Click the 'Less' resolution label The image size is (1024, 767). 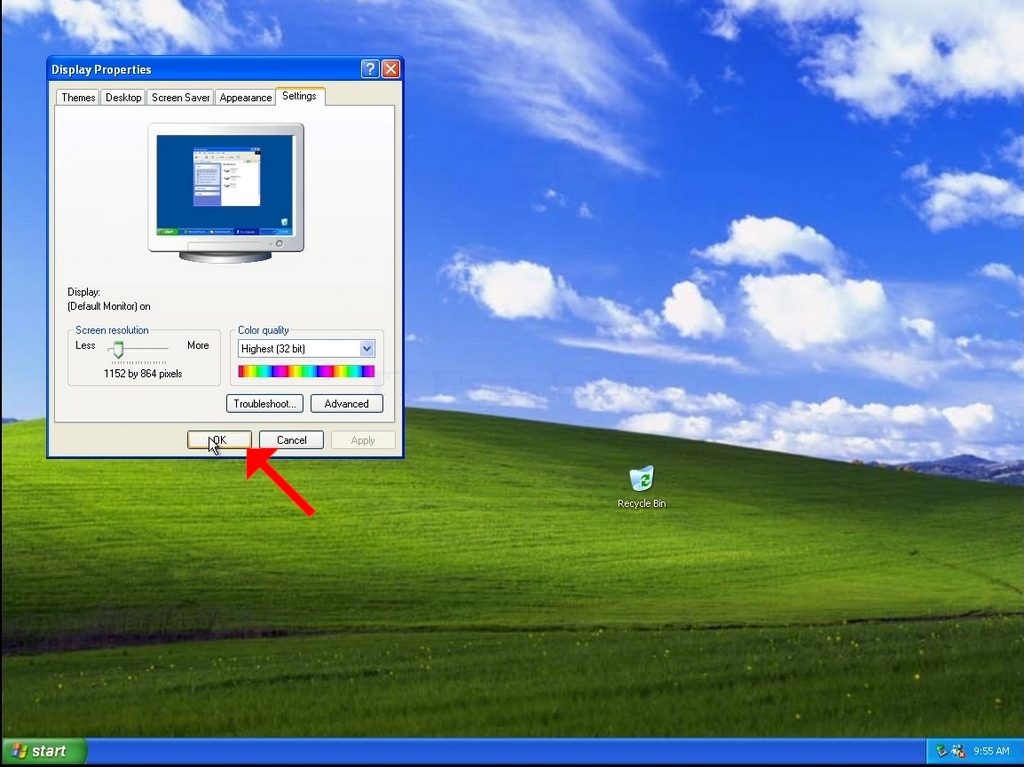(85, 345)
